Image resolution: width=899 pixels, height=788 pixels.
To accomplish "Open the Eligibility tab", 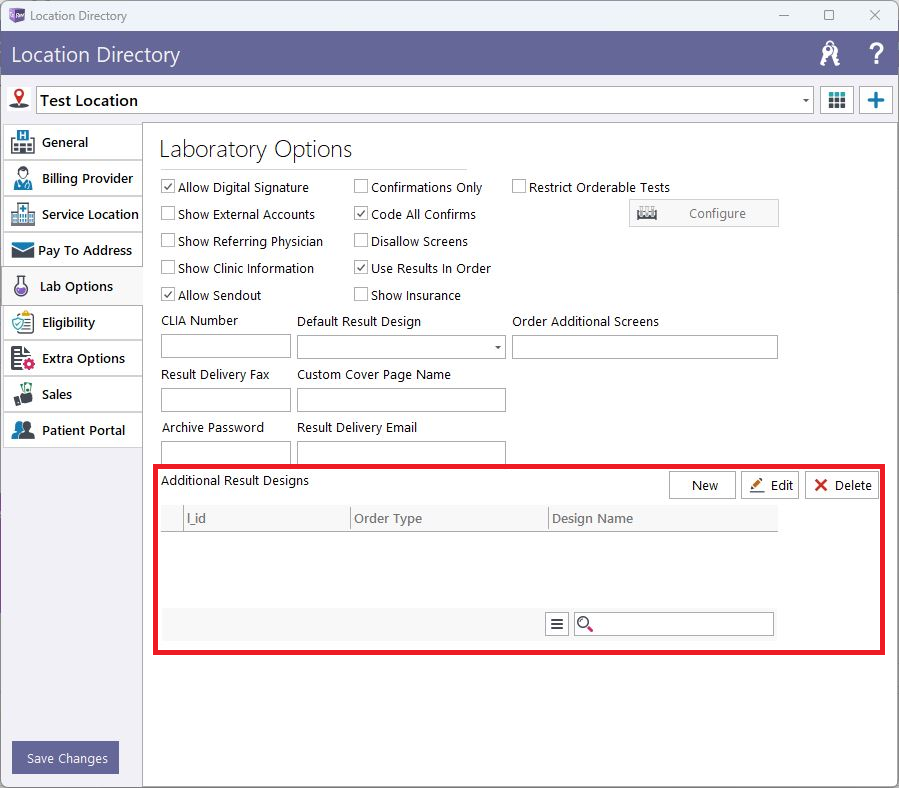I will pyautogui.click(x=73, y=322).
